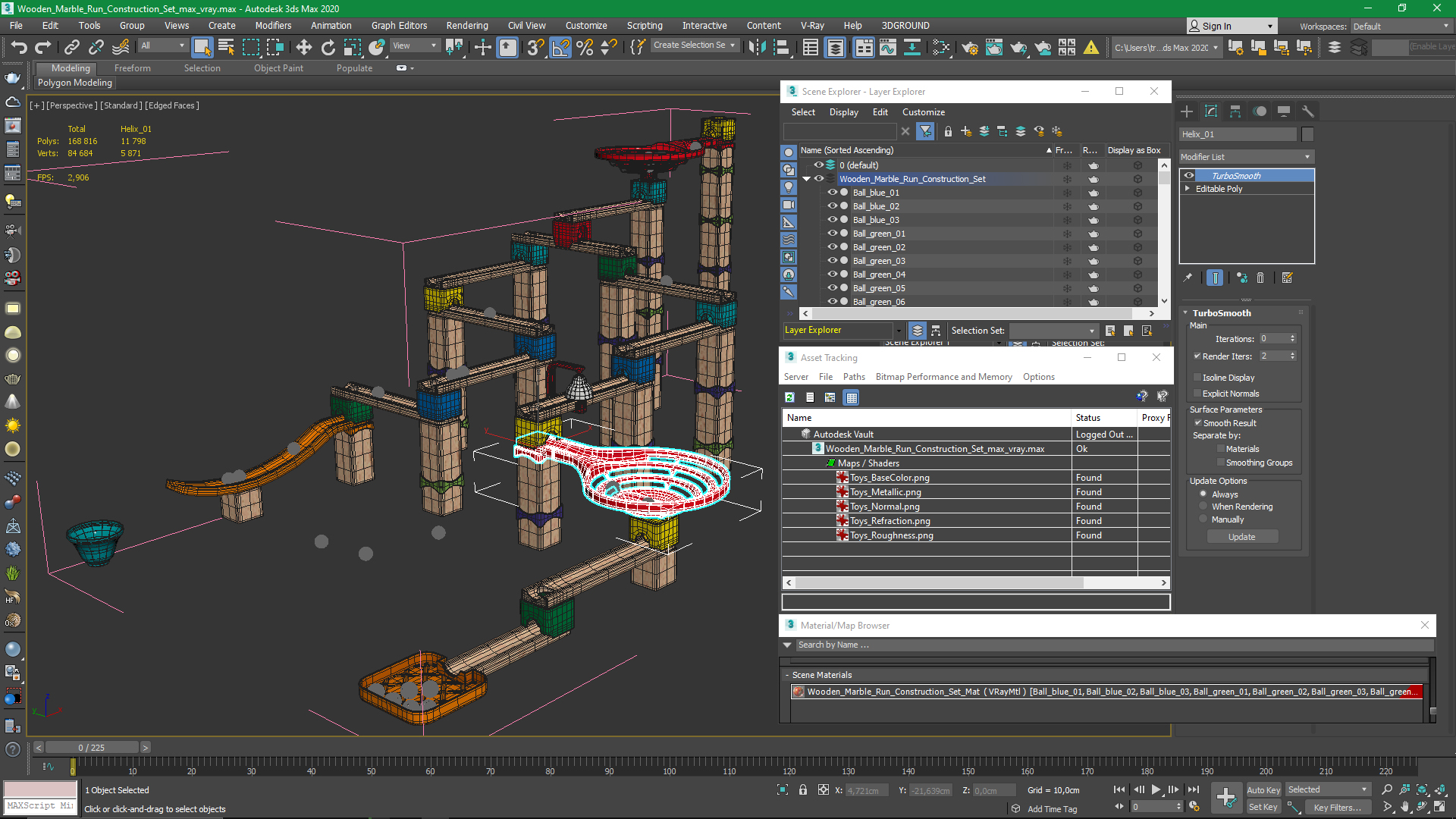Click the Helix_01 object color swatch
This screenshot has height=819, width=1456.
1307,134
